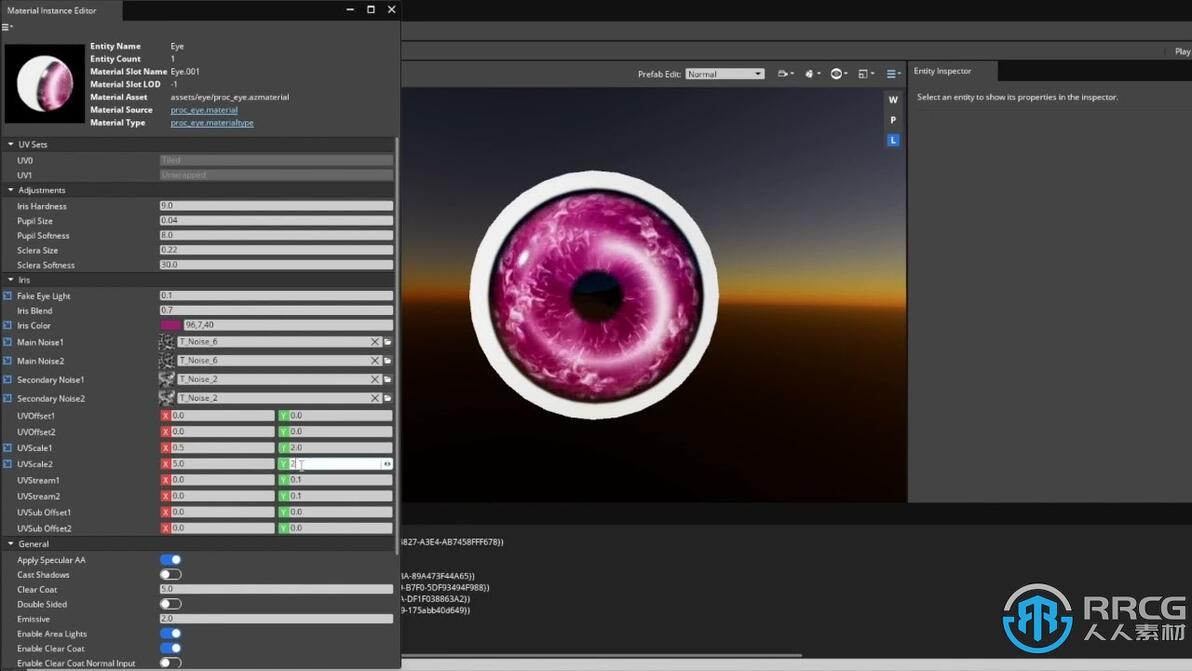
Task: Collapse the General section
Action: [11, 543]
